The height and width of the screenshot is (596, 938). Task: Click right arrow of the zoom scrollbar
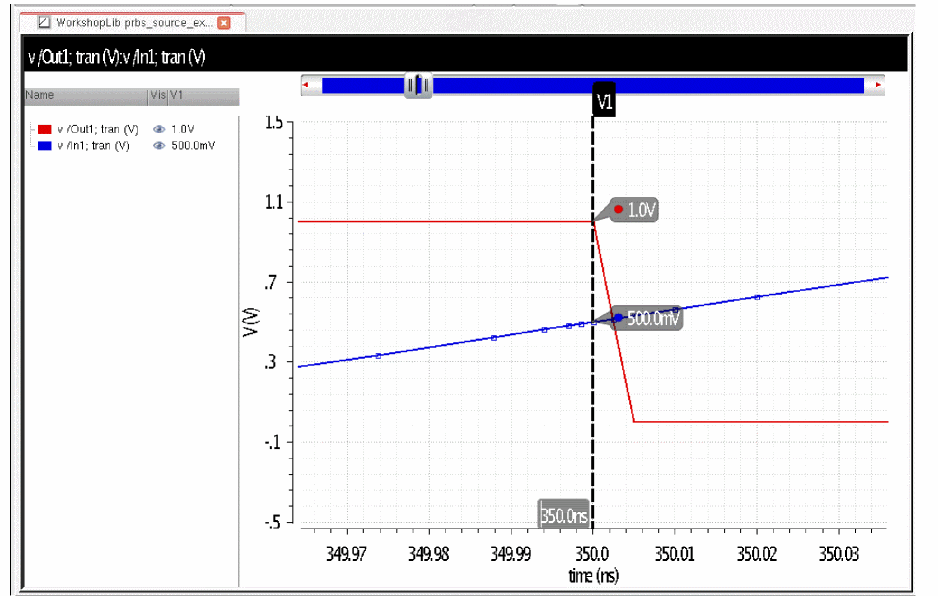click(x=878, y=85)
